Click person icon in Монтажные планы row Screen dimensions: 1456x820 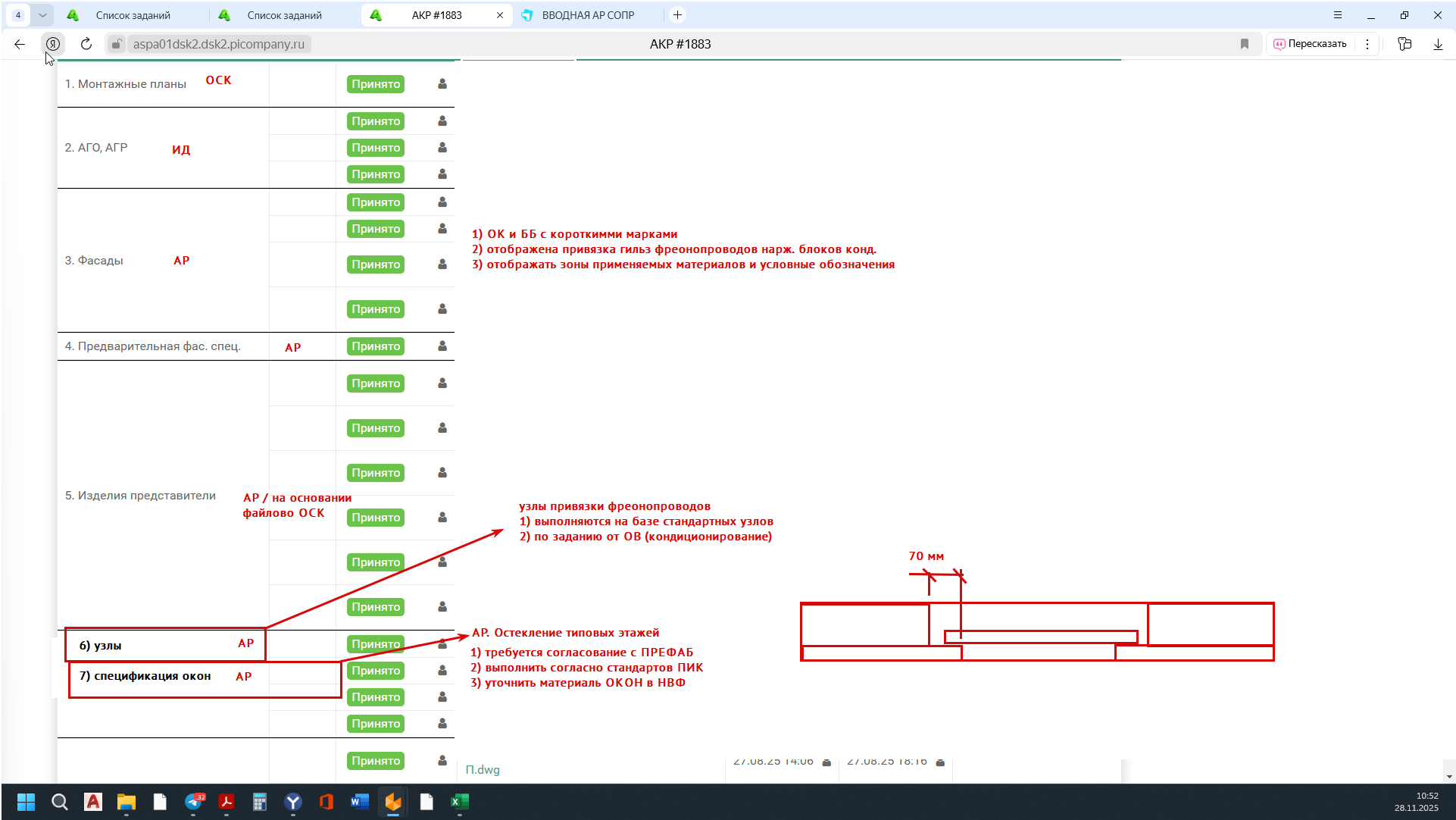coord(442,84)
